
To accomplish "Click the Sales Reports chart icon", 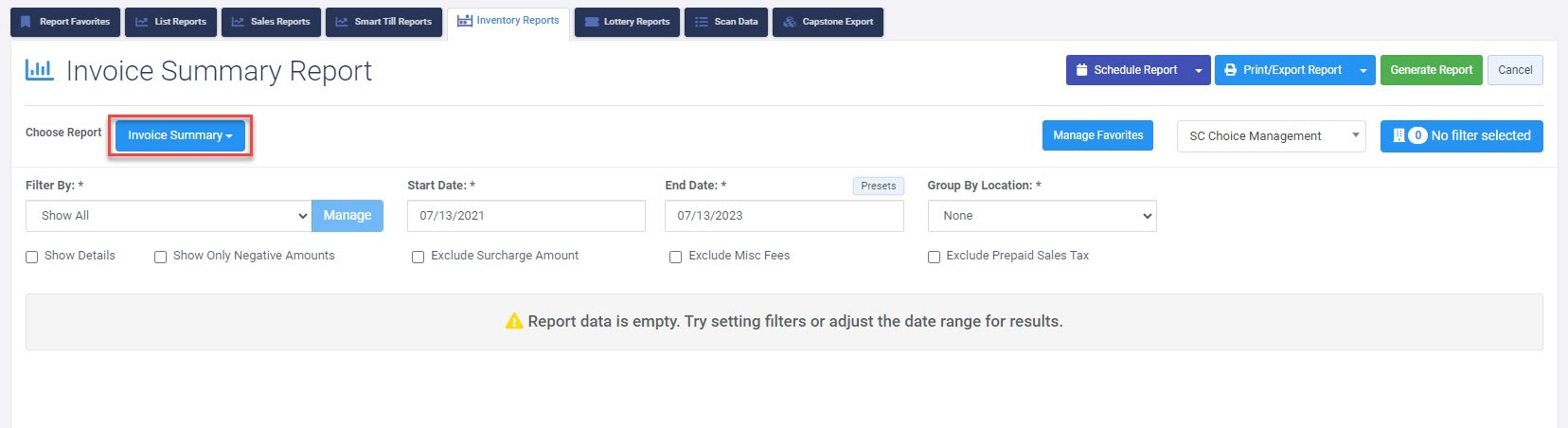I will (x=238, y=22).
